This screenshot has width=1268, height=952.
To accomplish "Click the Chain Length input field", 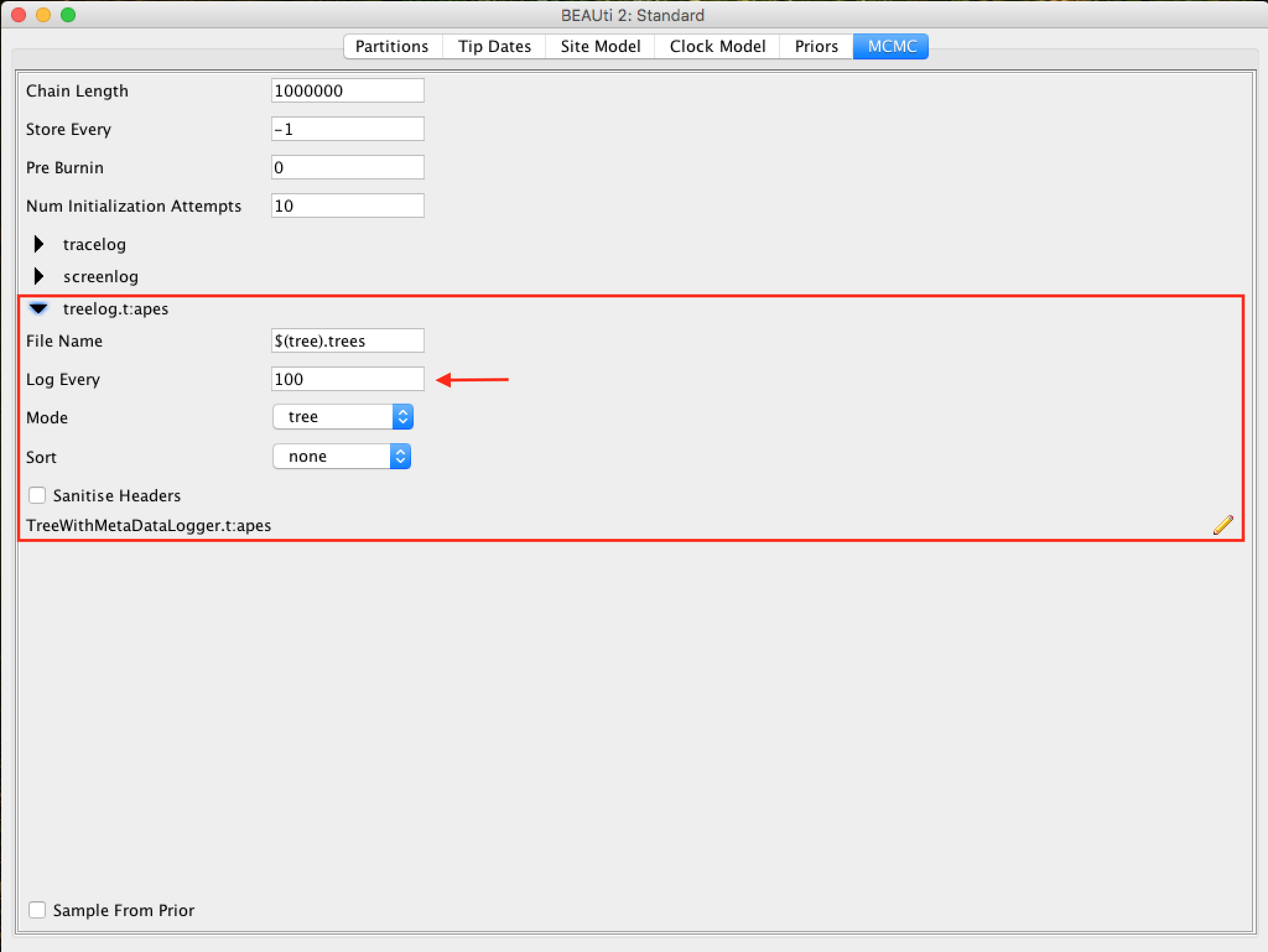I will pos(347,90).
